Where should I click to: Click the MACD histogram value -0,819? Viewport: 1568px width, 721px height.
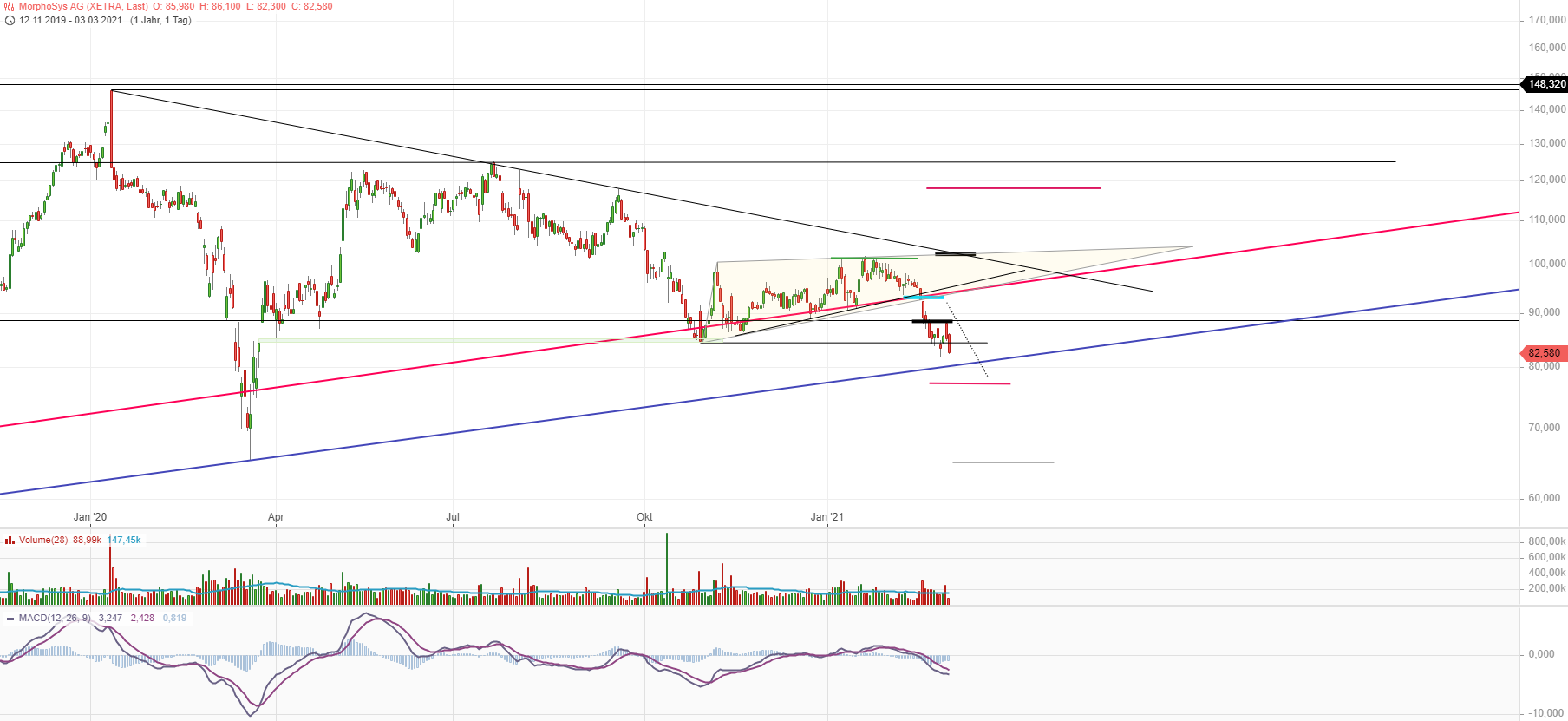[x=173, y=618]
